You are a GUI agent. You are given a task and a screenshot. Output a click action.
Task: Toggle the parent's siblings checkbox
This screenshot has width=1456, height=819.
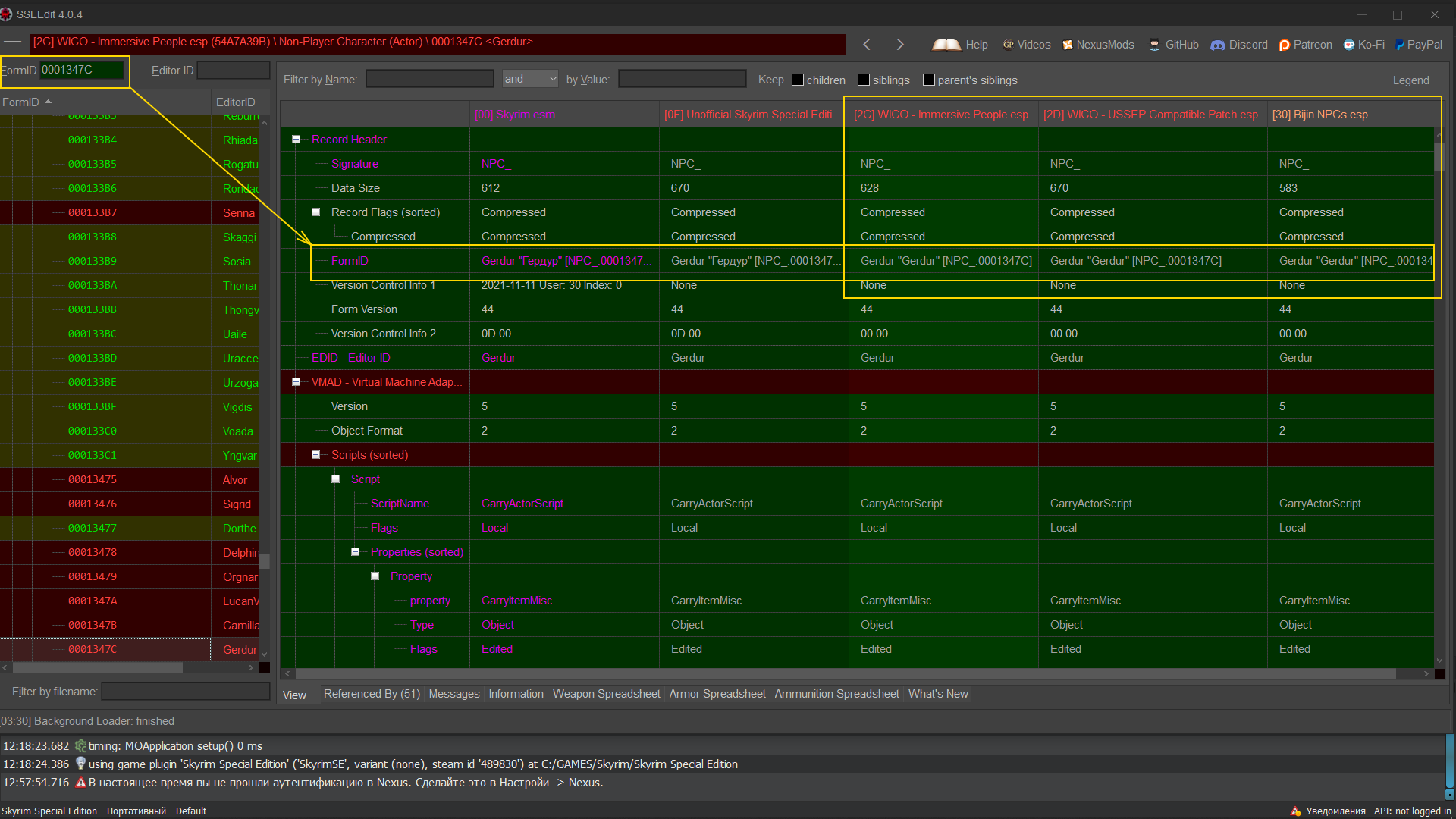(929, 80)
